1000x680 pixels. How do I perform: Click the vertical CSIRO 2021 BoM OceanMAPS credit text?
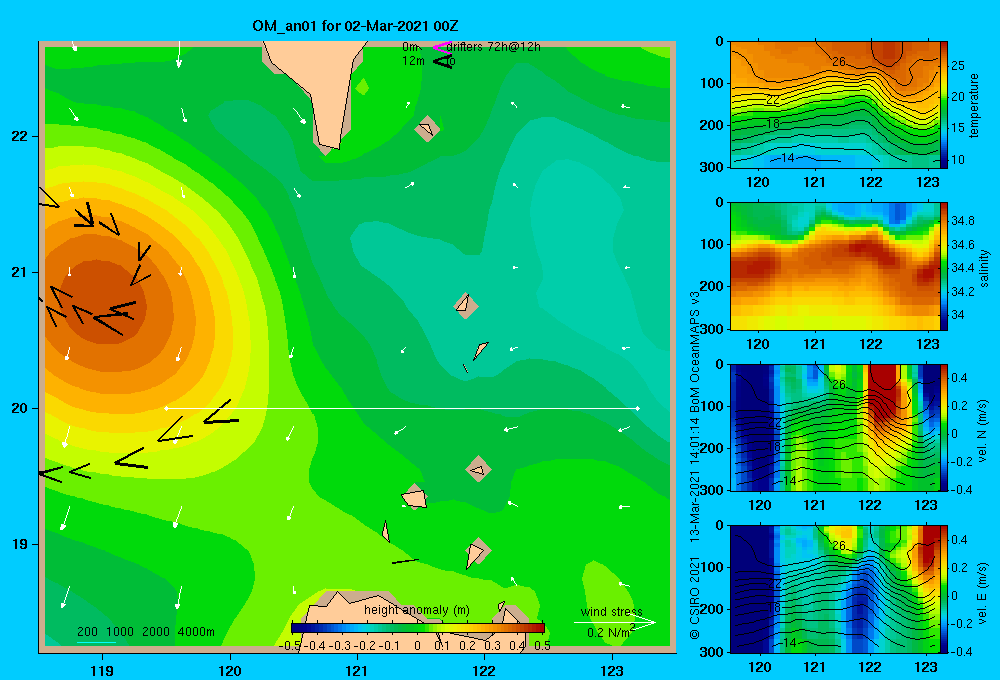point(695,465)
